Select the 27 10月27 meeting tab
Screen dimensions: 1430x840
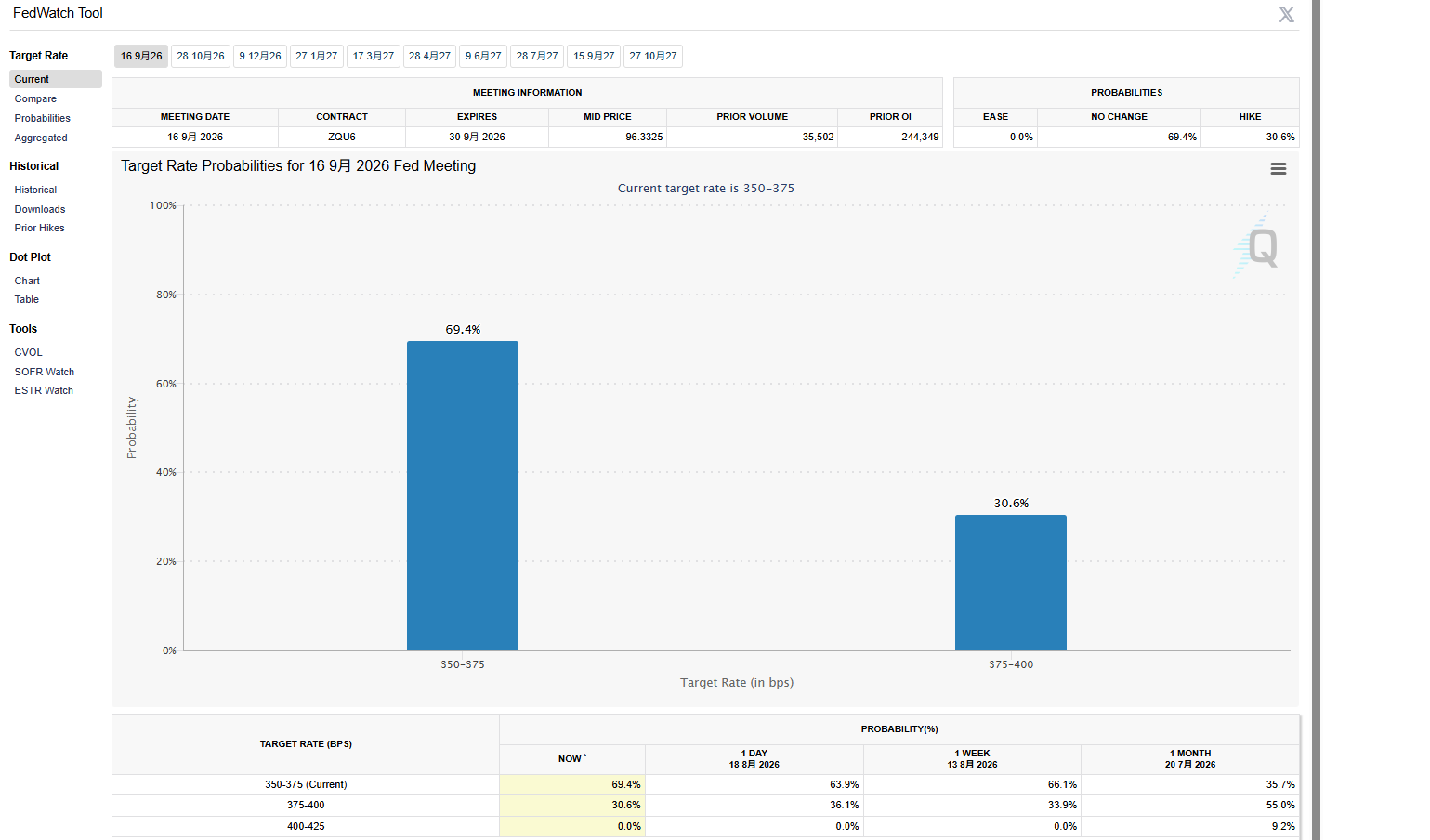[x=653, y=57]
